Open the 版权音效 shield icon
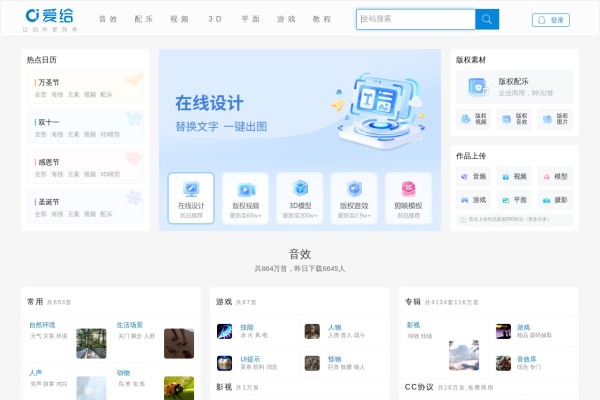Screen dimensions: 600x400 tap(354, 188)
